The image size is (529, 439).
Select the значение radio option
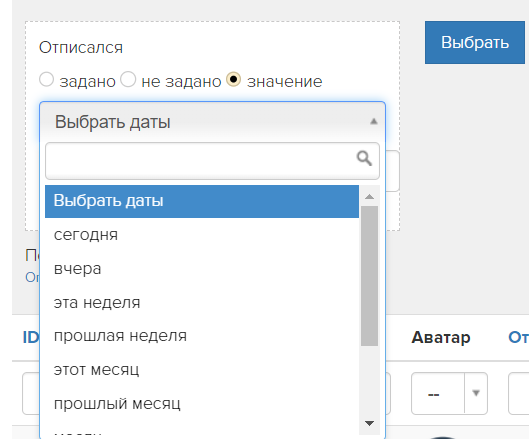[233, 80]
